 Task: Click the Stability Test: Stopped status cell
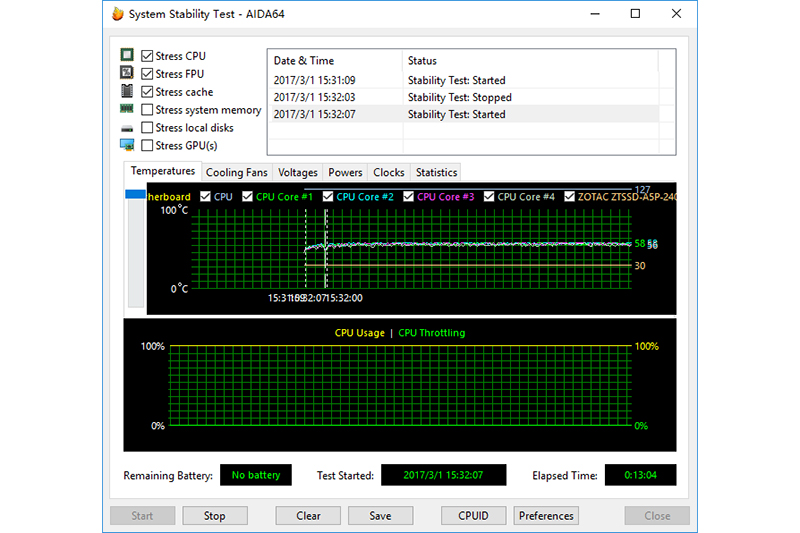(x=460, y=97)
